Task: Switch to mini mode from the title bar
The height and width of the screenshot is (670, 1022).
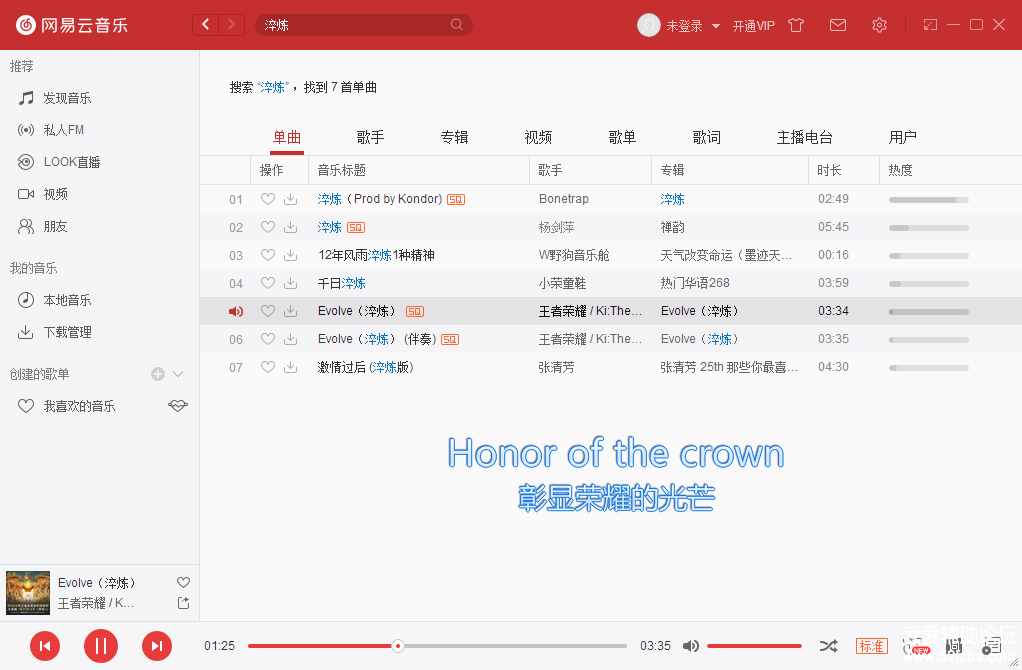Action: click(930, 25)
